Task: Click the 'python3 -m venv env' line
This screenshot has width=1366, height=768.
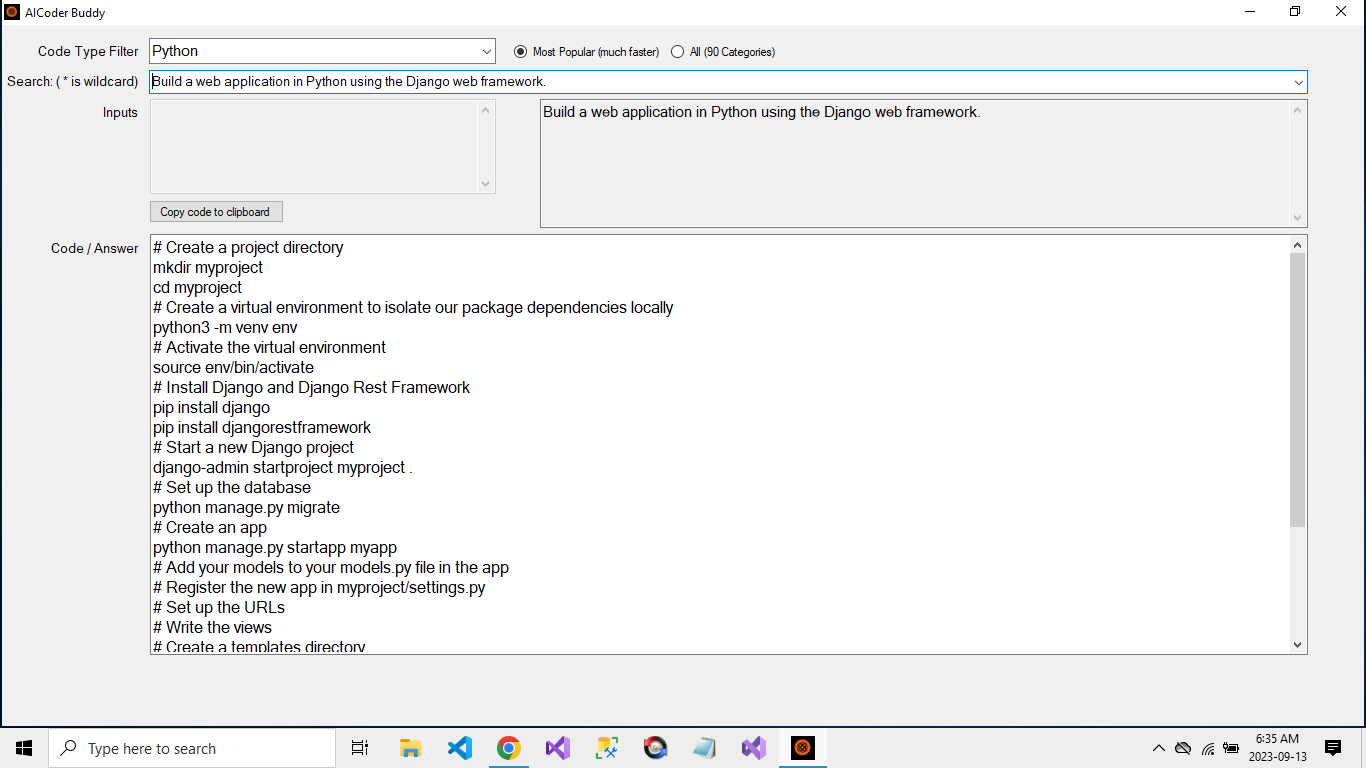Action: point(225,328)
